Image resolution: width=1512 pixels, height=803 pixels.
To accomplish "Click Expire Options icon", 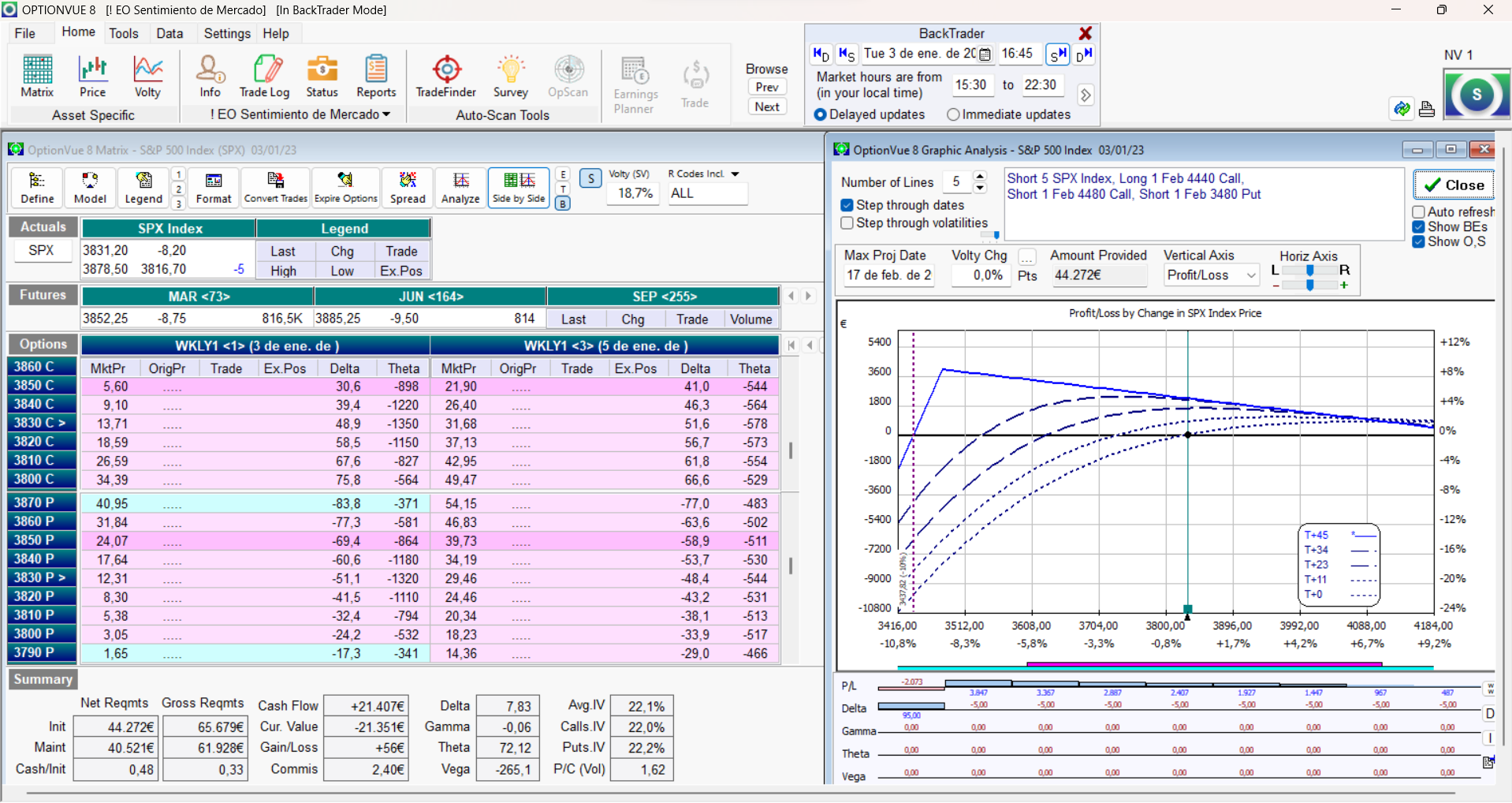I will [346, 188].
